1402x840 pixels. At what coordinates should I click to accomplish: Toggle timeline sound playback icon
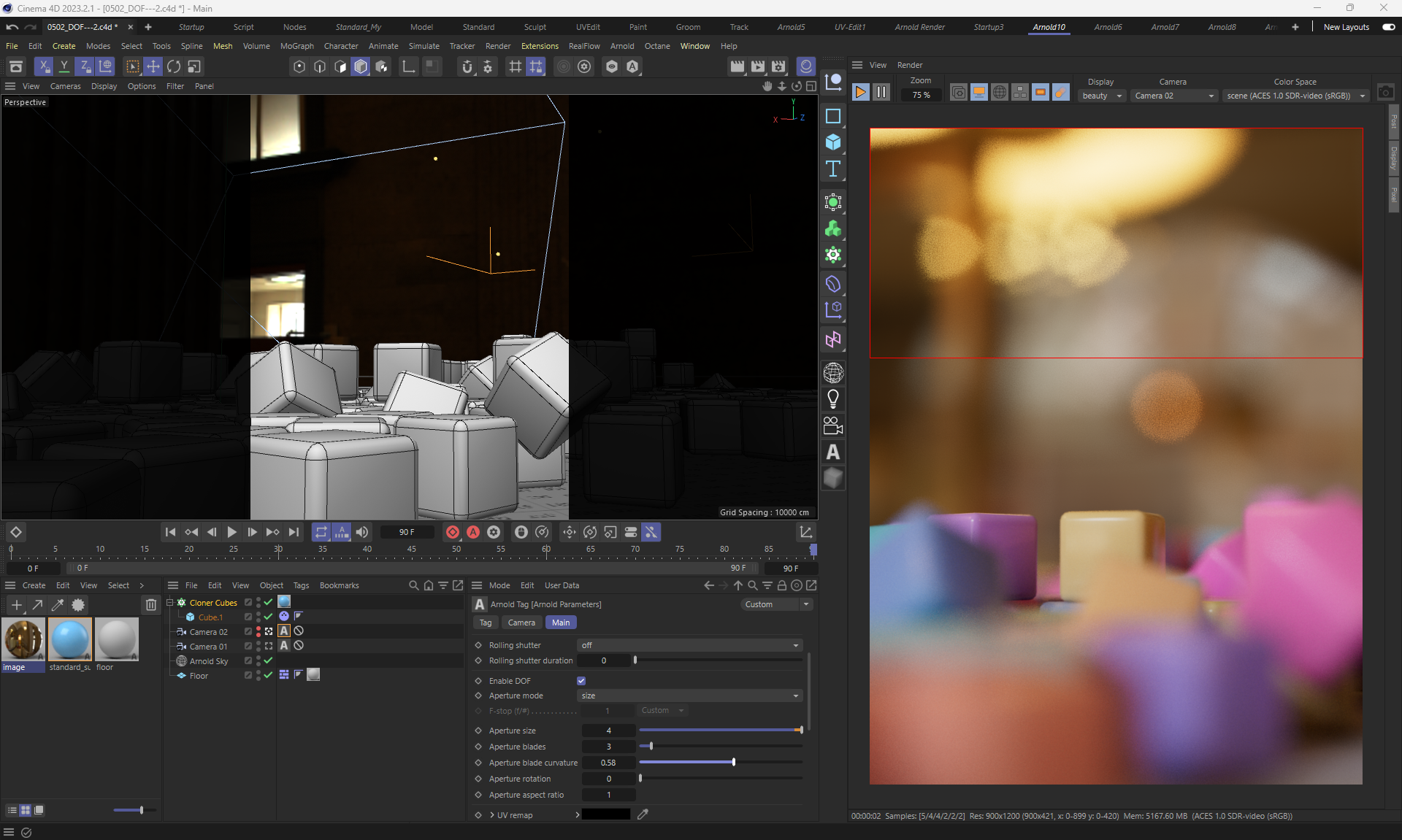click(x=362, y=532)
